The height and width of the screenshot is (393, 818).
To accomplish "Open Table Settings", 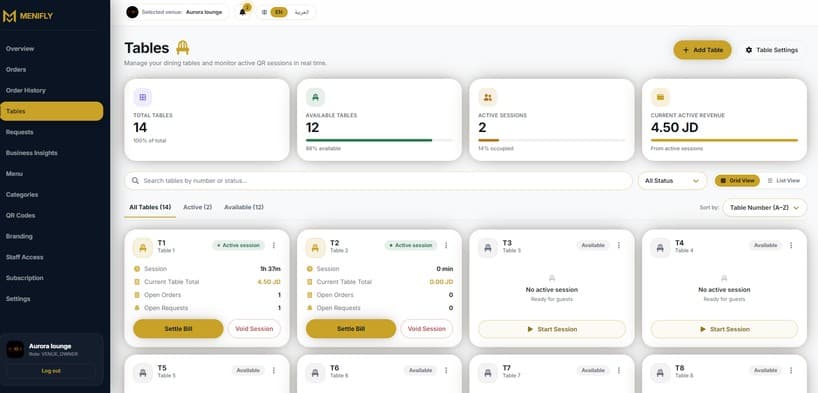I will click(772, 50).
